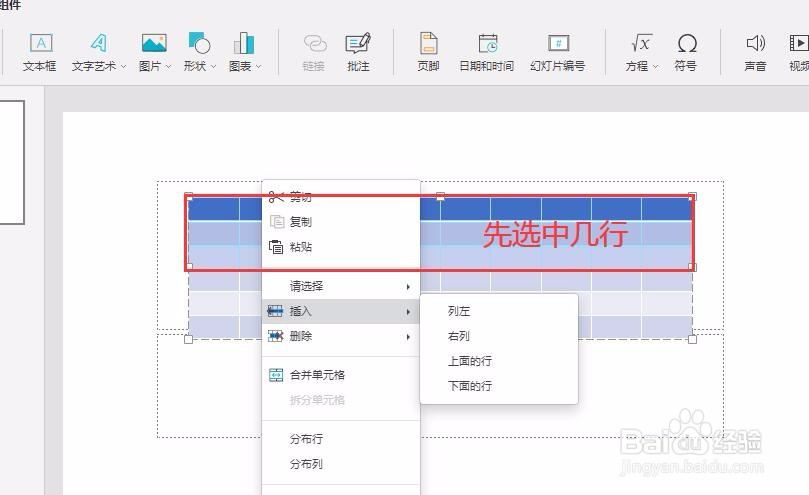This screenshot has width=809, height=495.
Task: Click the merge cells icon
Action: 276,375
